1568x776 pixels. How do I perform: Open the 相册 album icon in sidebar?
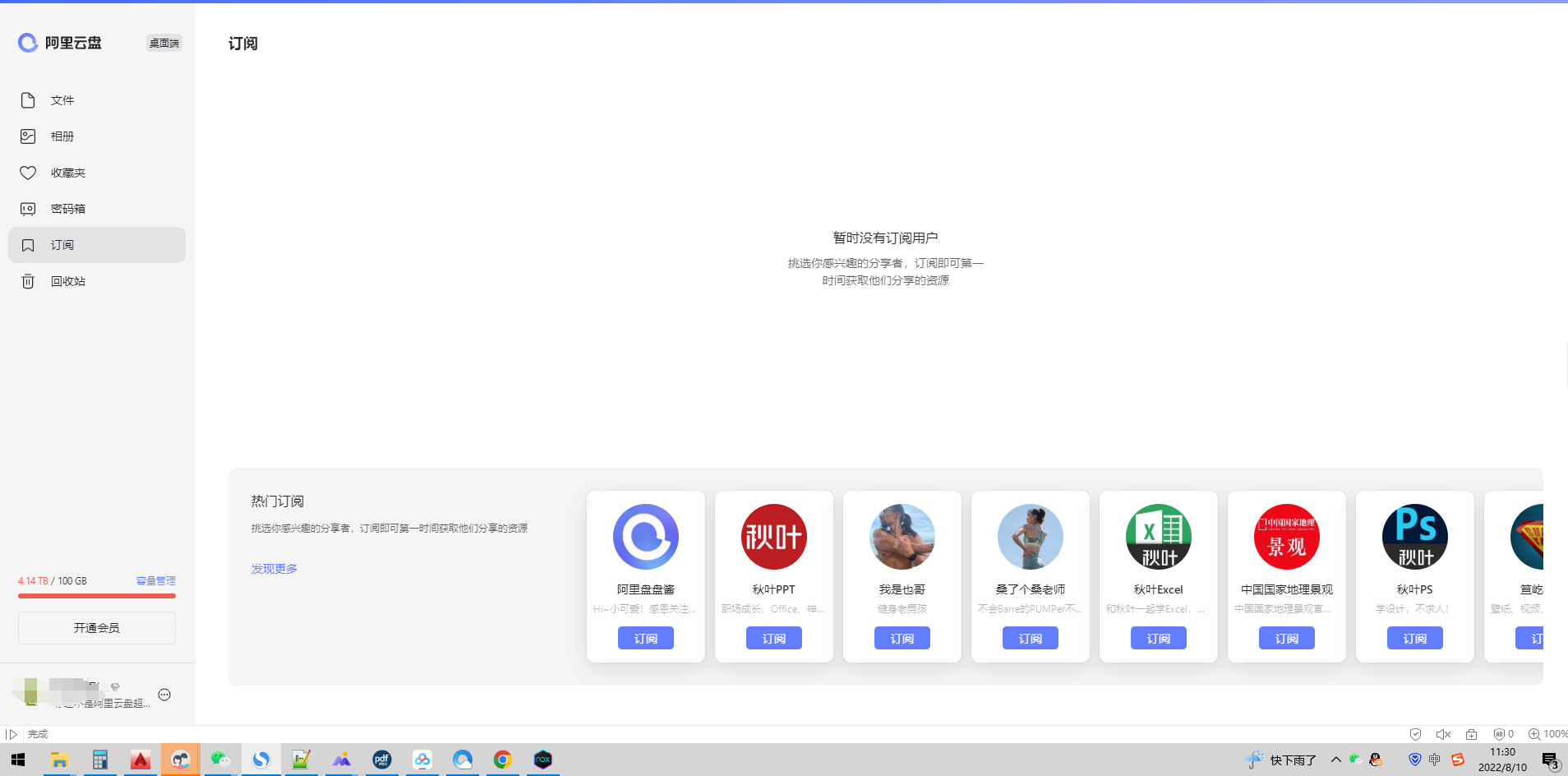point(28,136)
